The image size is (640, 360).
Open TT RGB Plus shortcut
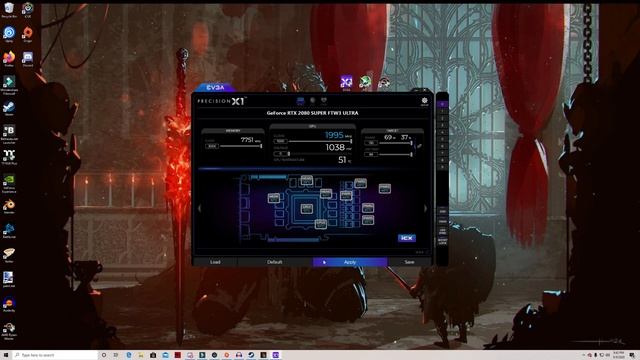tap(9, 158)
